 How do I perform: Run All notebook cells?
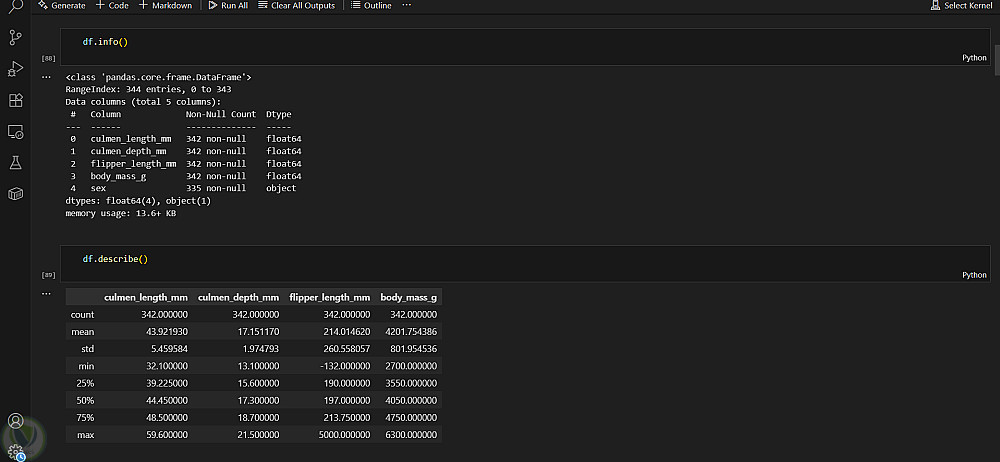[228, 5]
